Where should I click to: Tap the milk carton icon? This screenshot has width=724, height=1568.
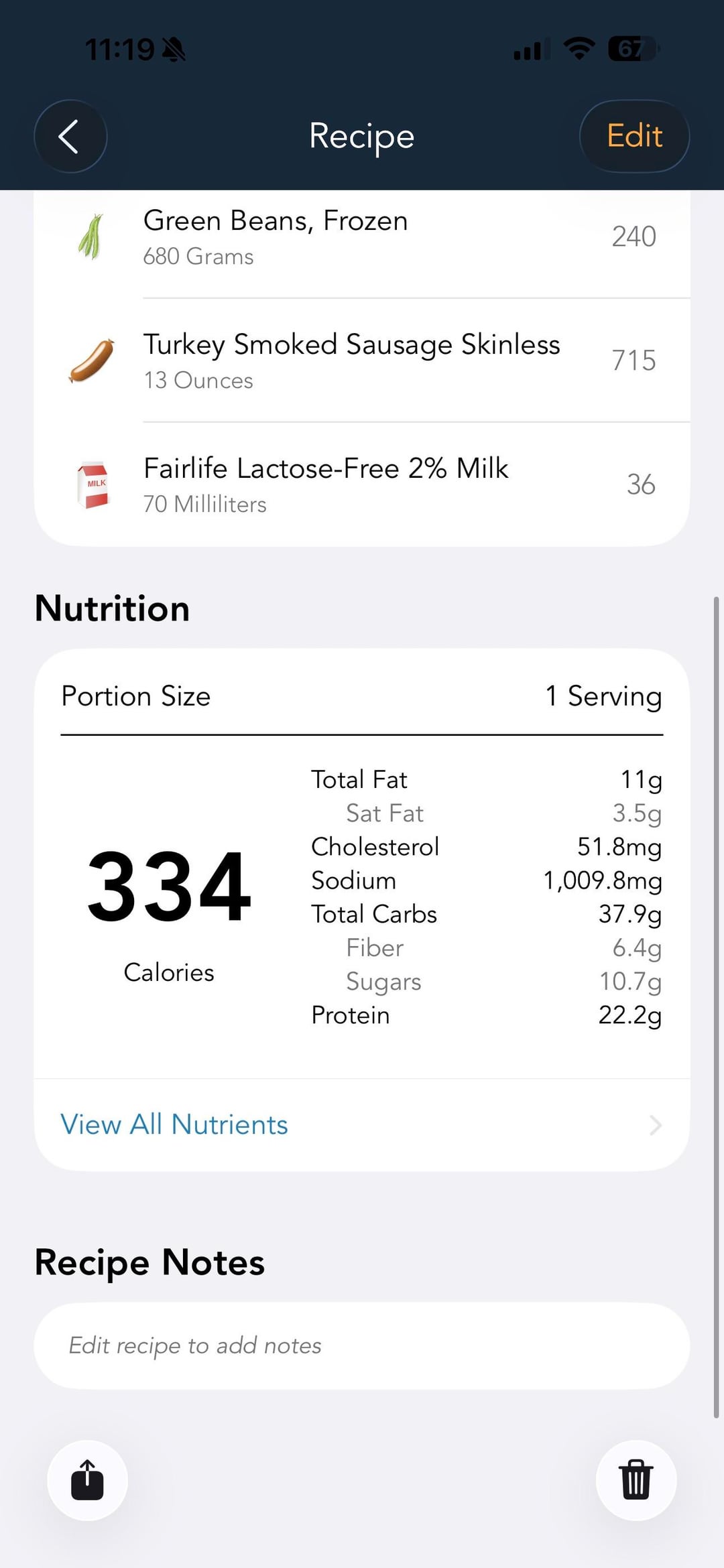tap(93, 485)
